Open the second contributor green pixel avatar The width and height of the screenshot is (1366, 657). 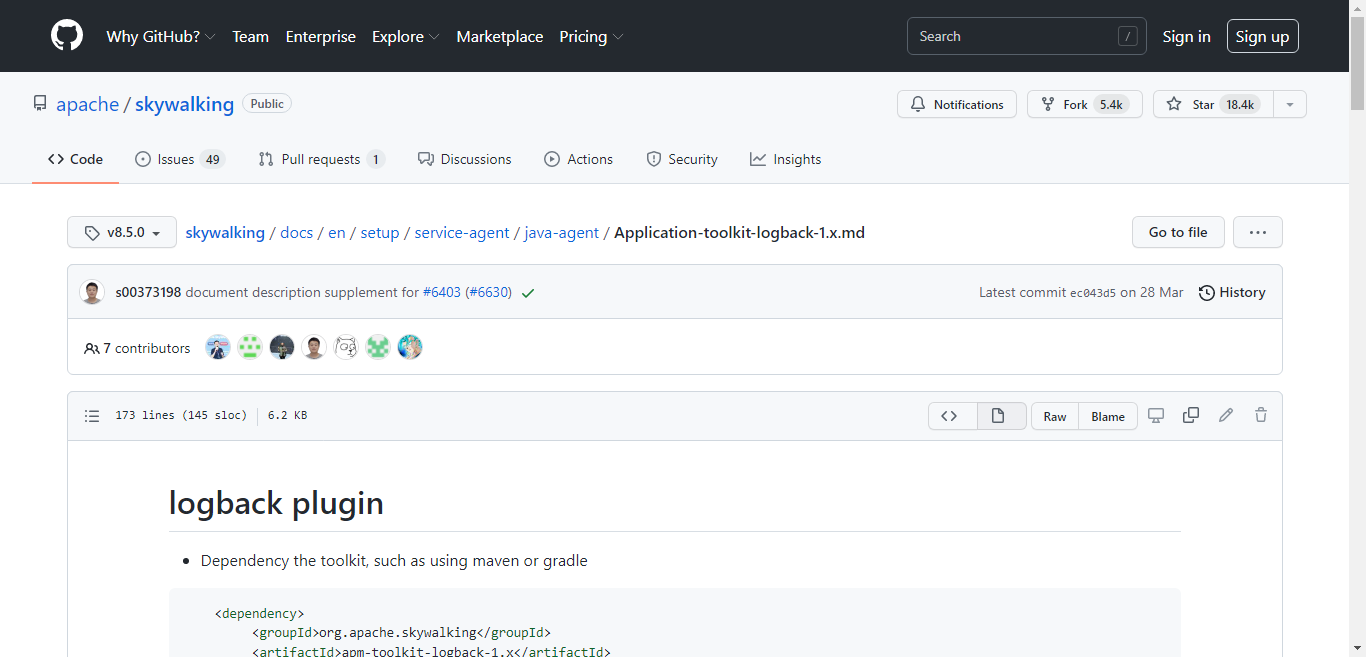coord(250,347)
